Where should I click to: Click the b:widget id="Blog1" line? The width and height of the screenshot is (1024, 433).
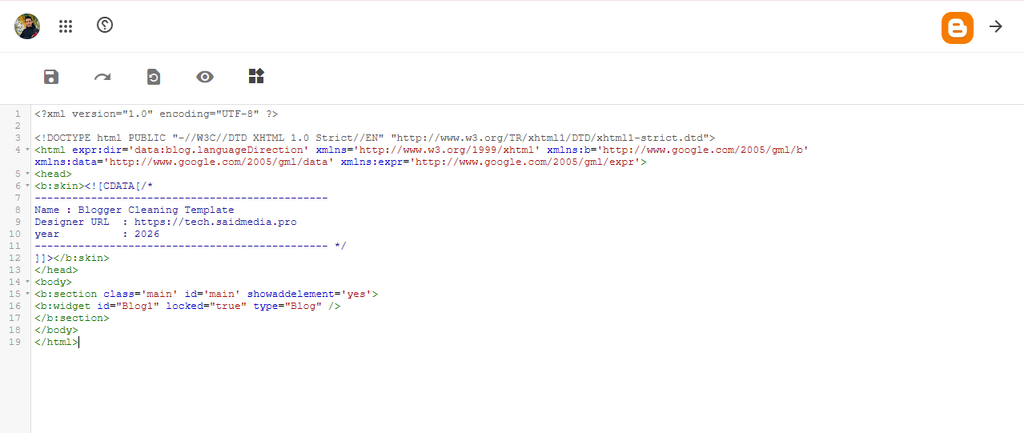tap(187, 306)
